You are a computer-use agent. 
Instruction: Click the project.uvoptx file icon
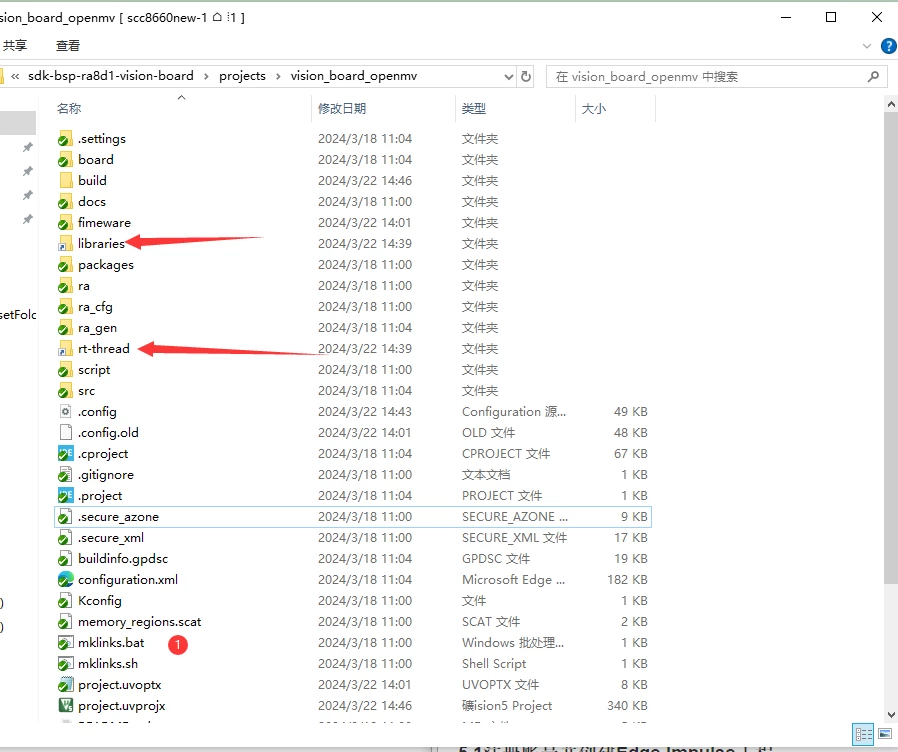pyautogui.click(x=65, y=685)
